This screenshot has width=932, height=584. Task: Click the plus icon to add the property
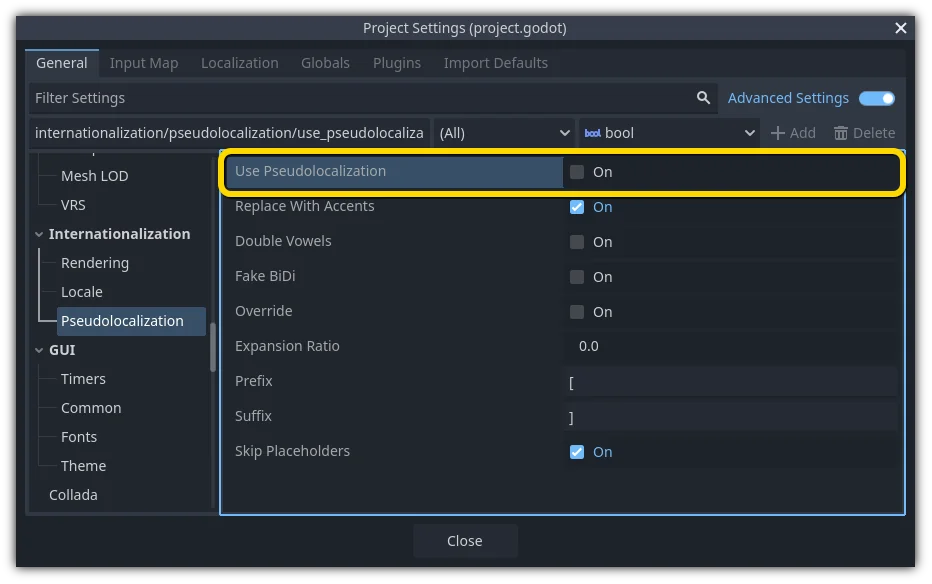(x=777, y=132)
